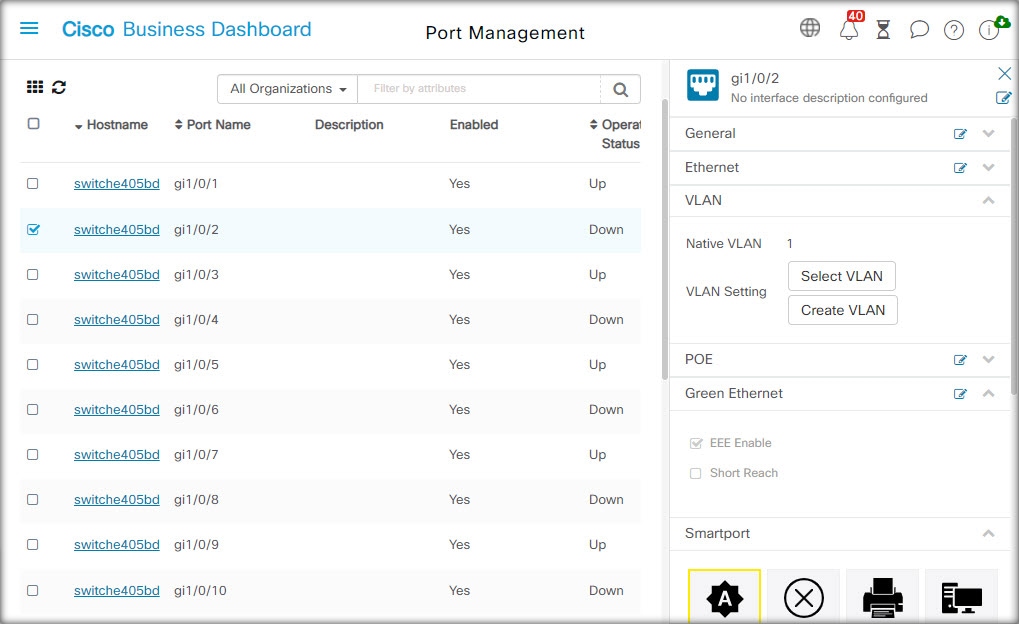Toggle the EEE Enable checkbox
The height and width of the screenshot is (624, 1019).
click(696, 443)
